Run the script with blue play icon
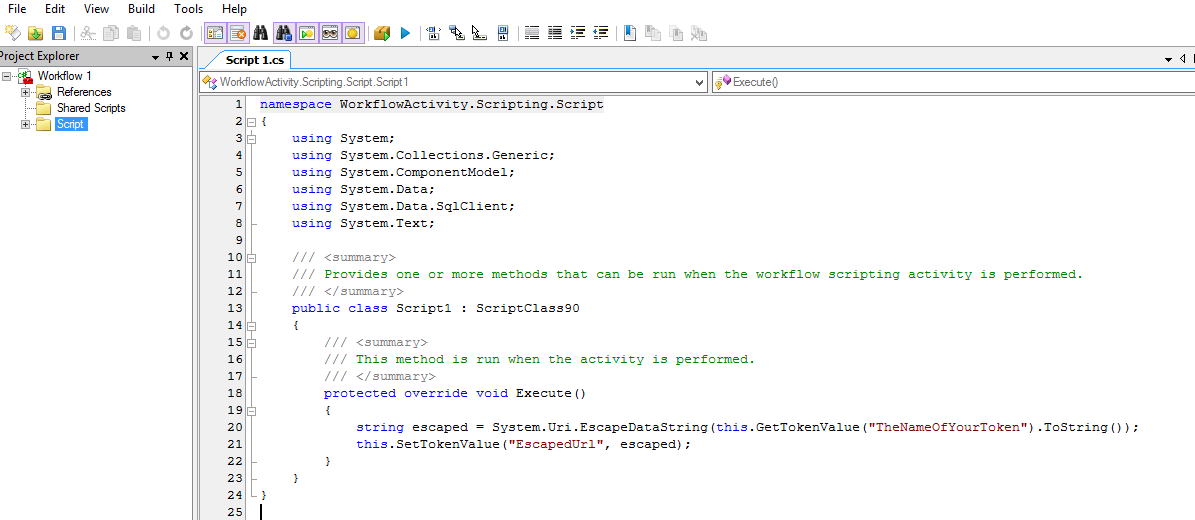Screen dimensions: 1195x520 [405, 33]
